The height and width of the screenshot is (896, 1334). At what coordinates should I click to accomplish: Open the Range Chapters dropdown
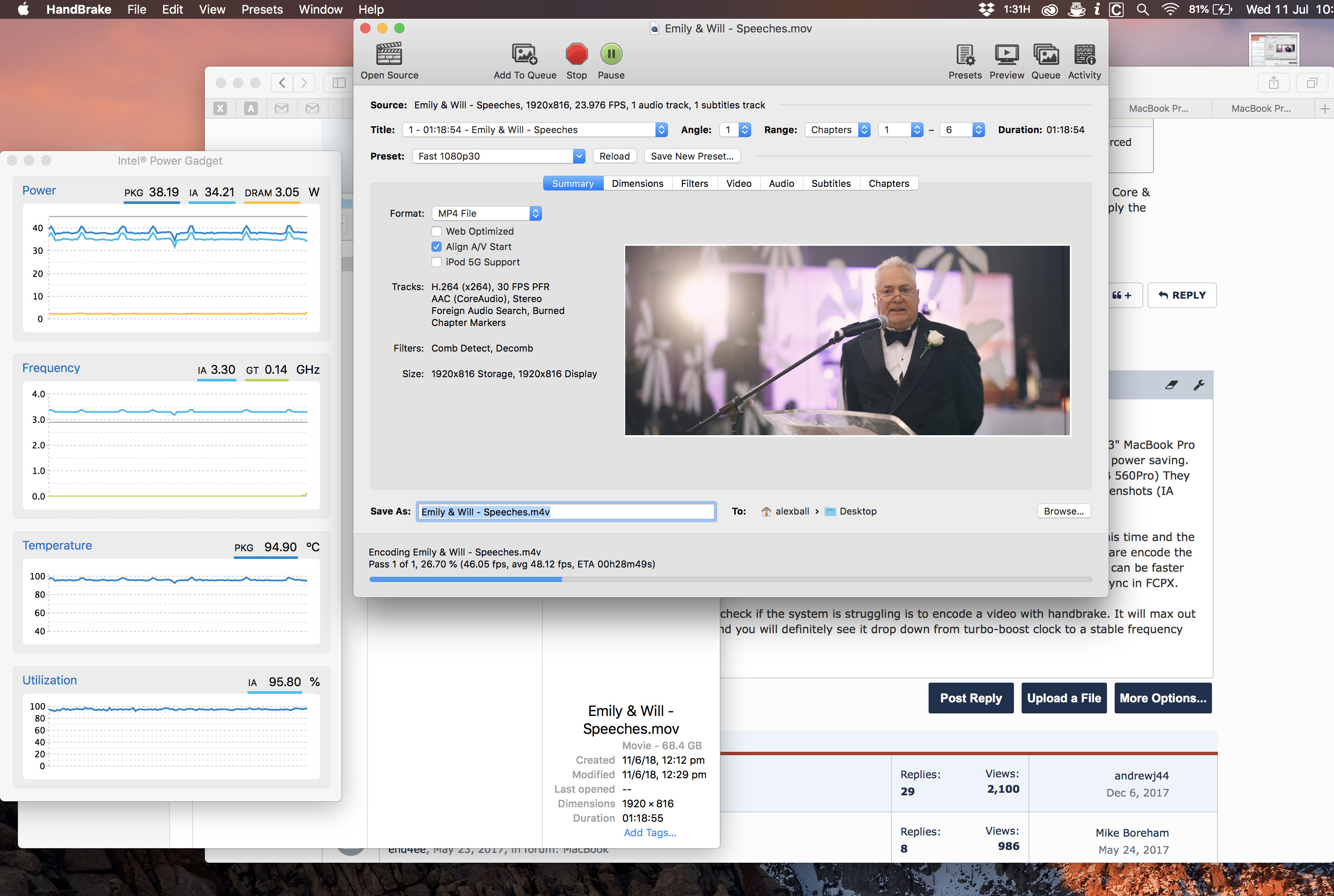(837, 130)
